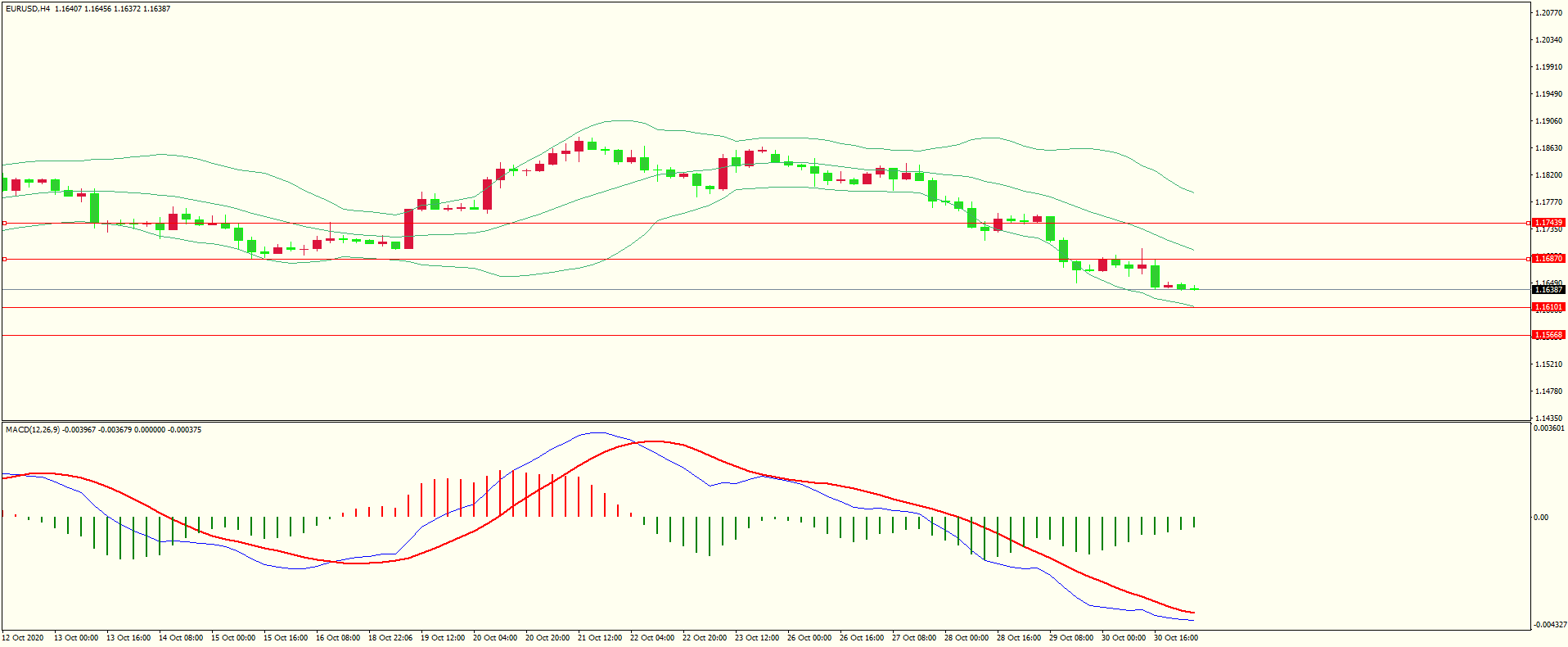This screenshot has height=647, width=1568.
Task: Click the EURUSD,H4 chart title text
Action: tap(28, 9)
